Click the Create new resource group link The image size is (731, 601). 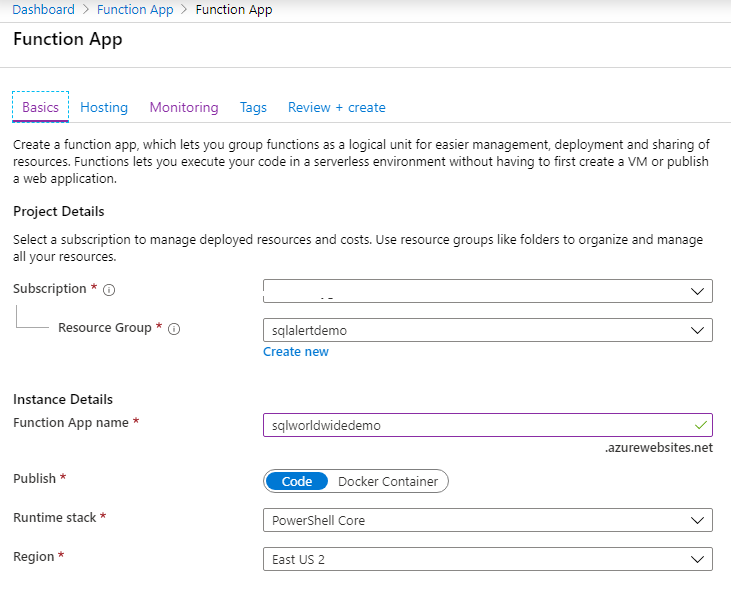(x=296, y=352)
